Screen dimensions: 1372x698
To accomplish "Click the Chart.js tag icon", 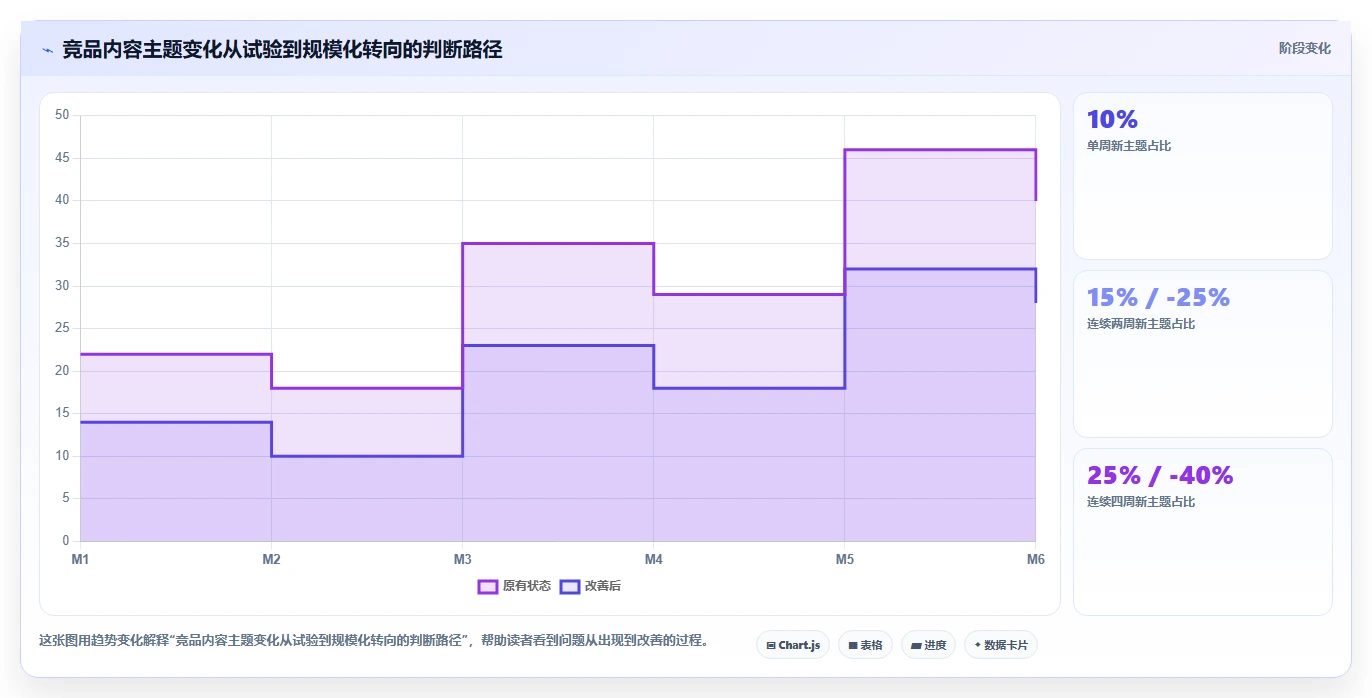I will (x=771, y=646).
